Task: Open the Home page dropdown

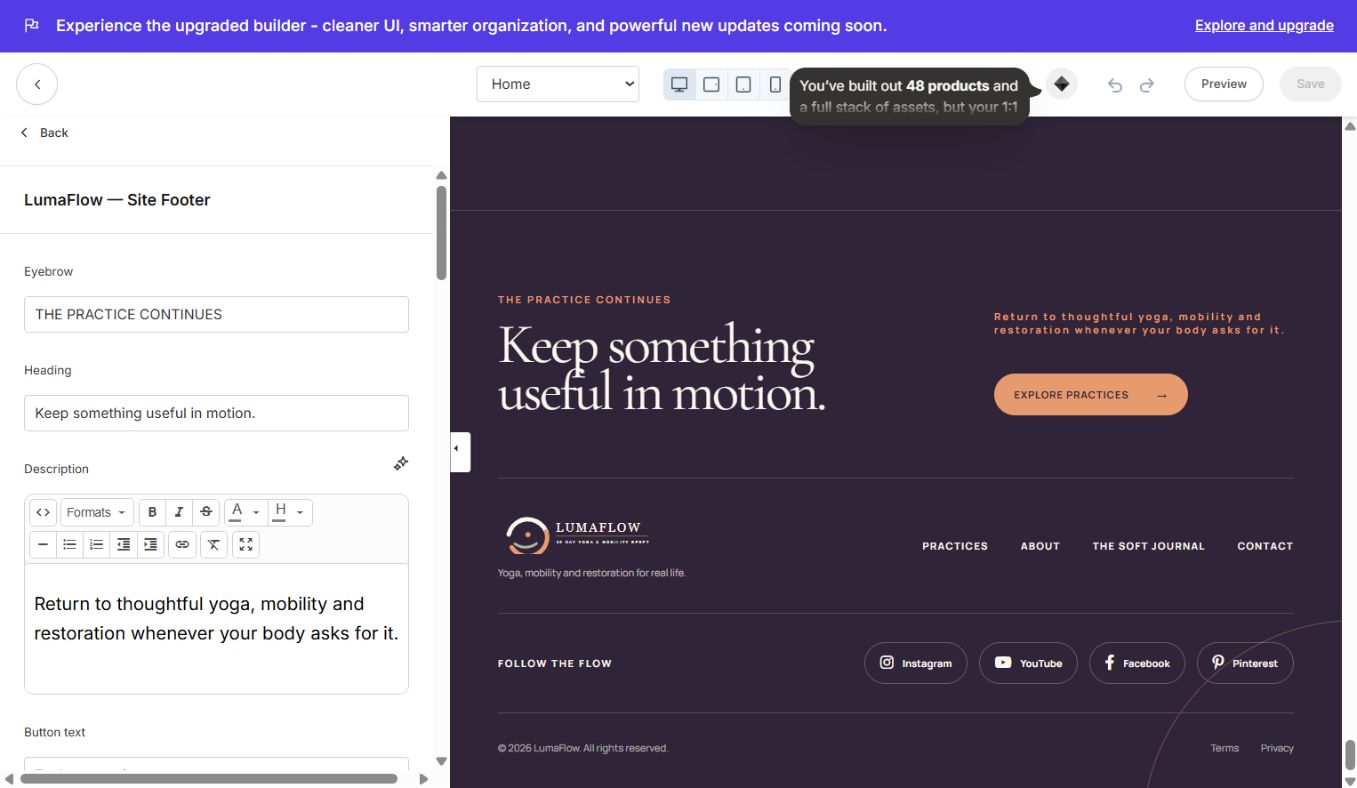Action: (558, 84)
